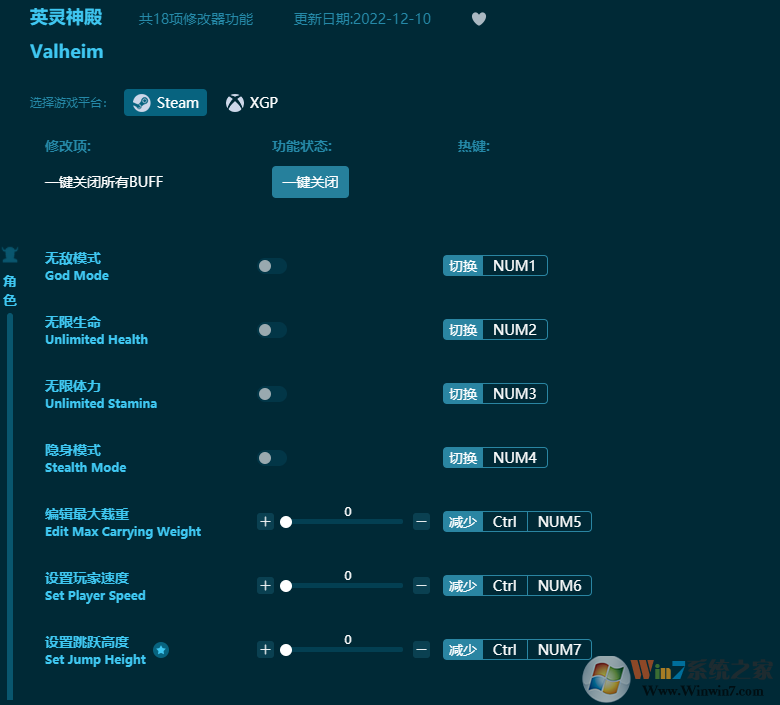780x705 pixels.
Task: Click the star badge beside Set Jump Height
Action: click(161, 650)
